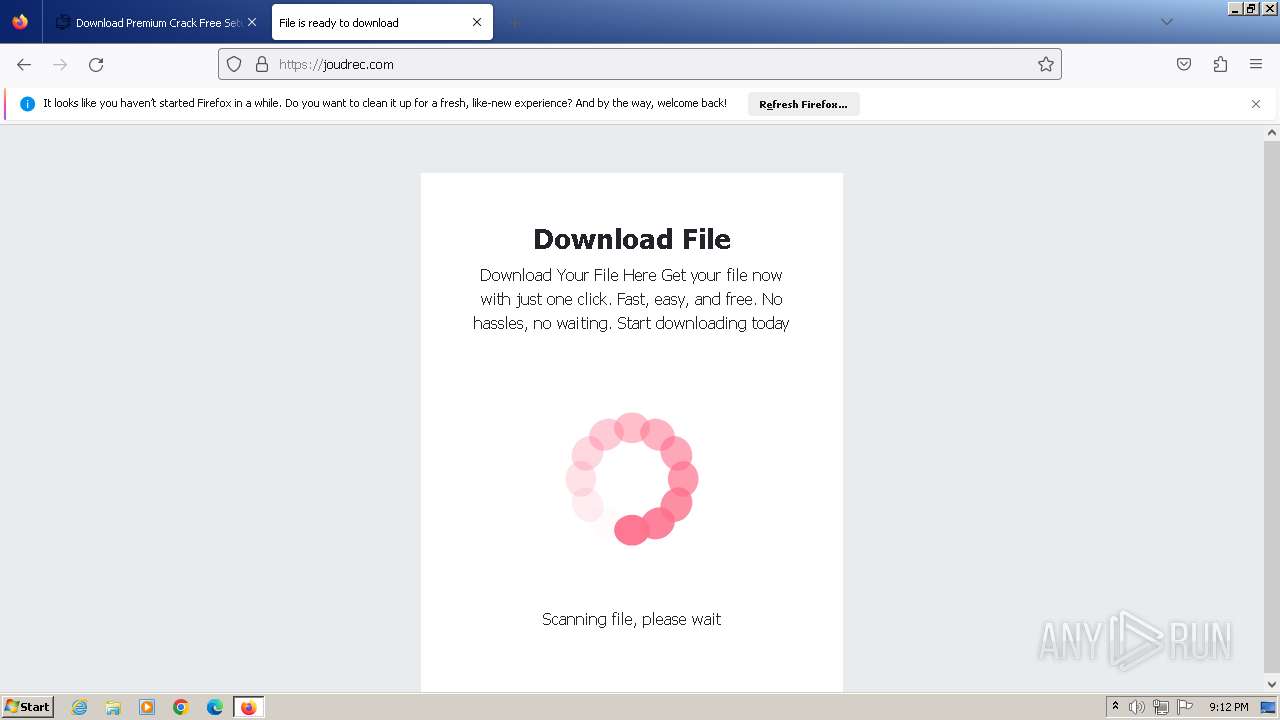Click the info icon in notification bar

tap(28, 104)
